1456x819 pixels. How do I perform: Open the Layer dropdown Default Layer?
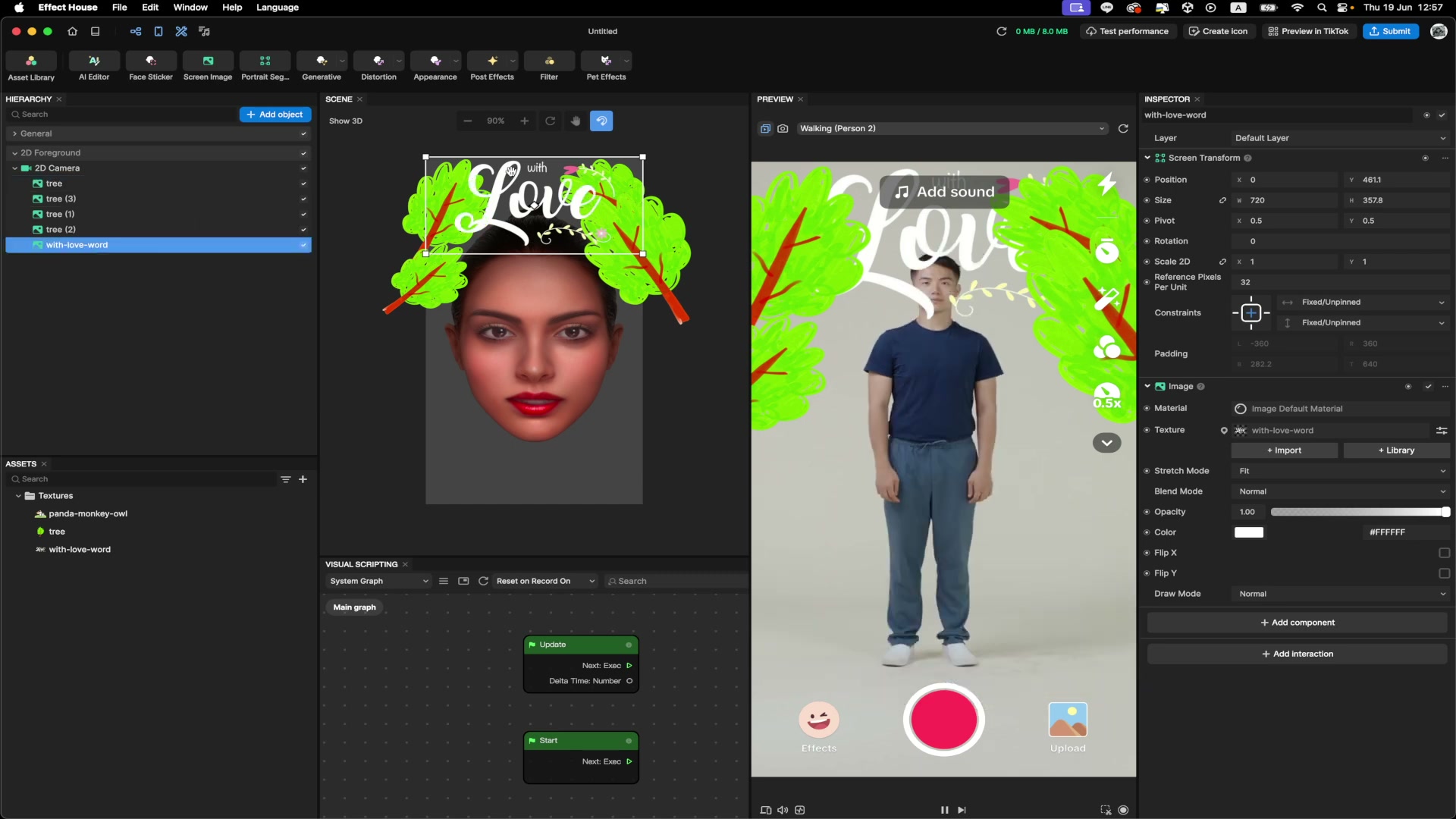[x=1341, y=138]
